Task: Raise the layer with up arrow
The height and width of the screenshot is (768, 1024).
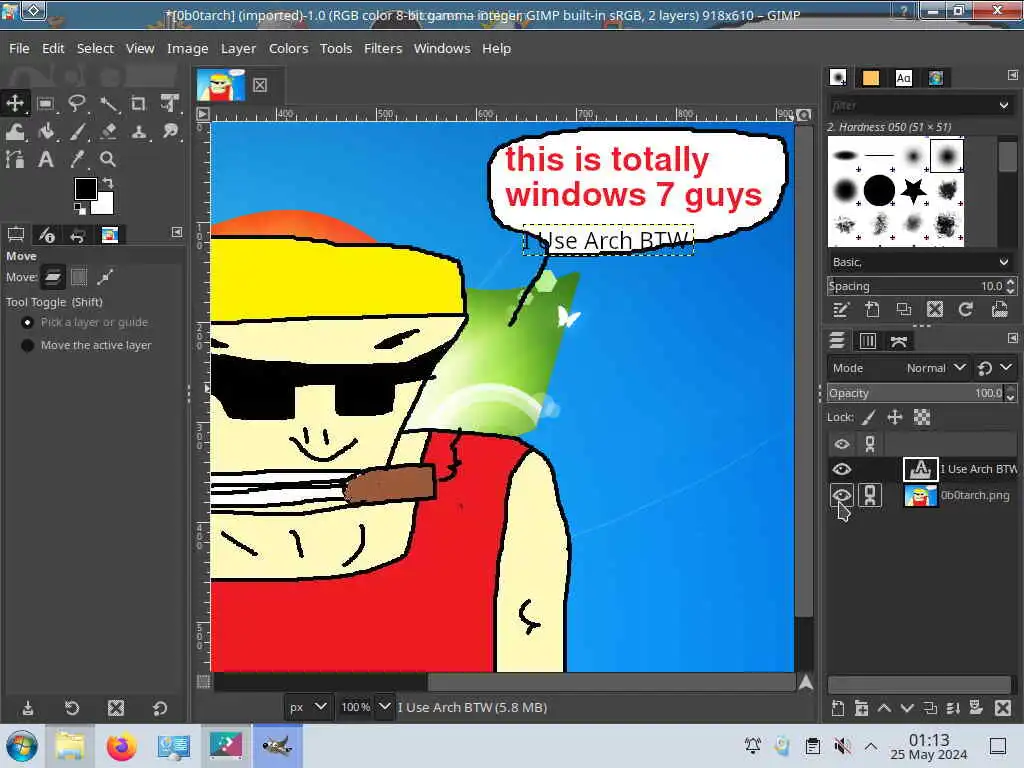Action: tap(884, 708)
